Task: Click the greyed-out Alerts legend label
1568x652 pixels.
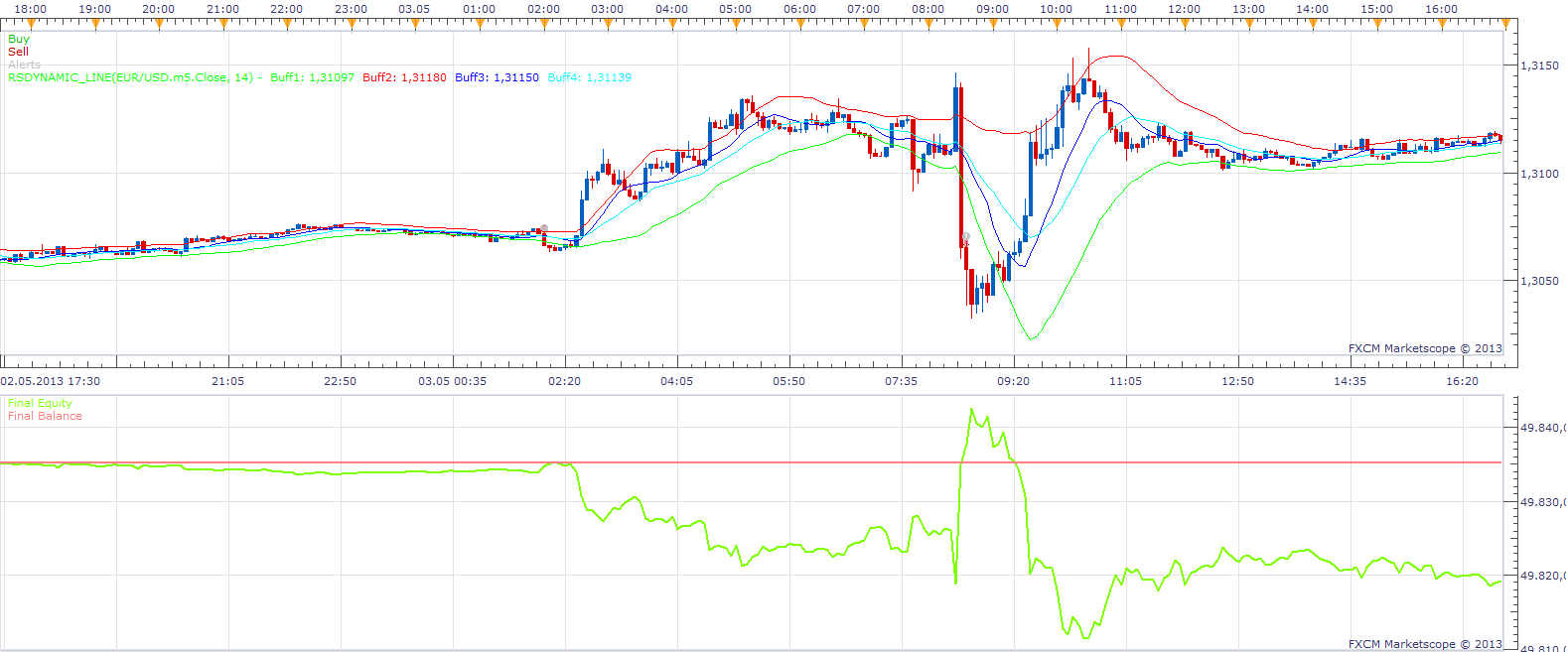Action: point(25,65)
